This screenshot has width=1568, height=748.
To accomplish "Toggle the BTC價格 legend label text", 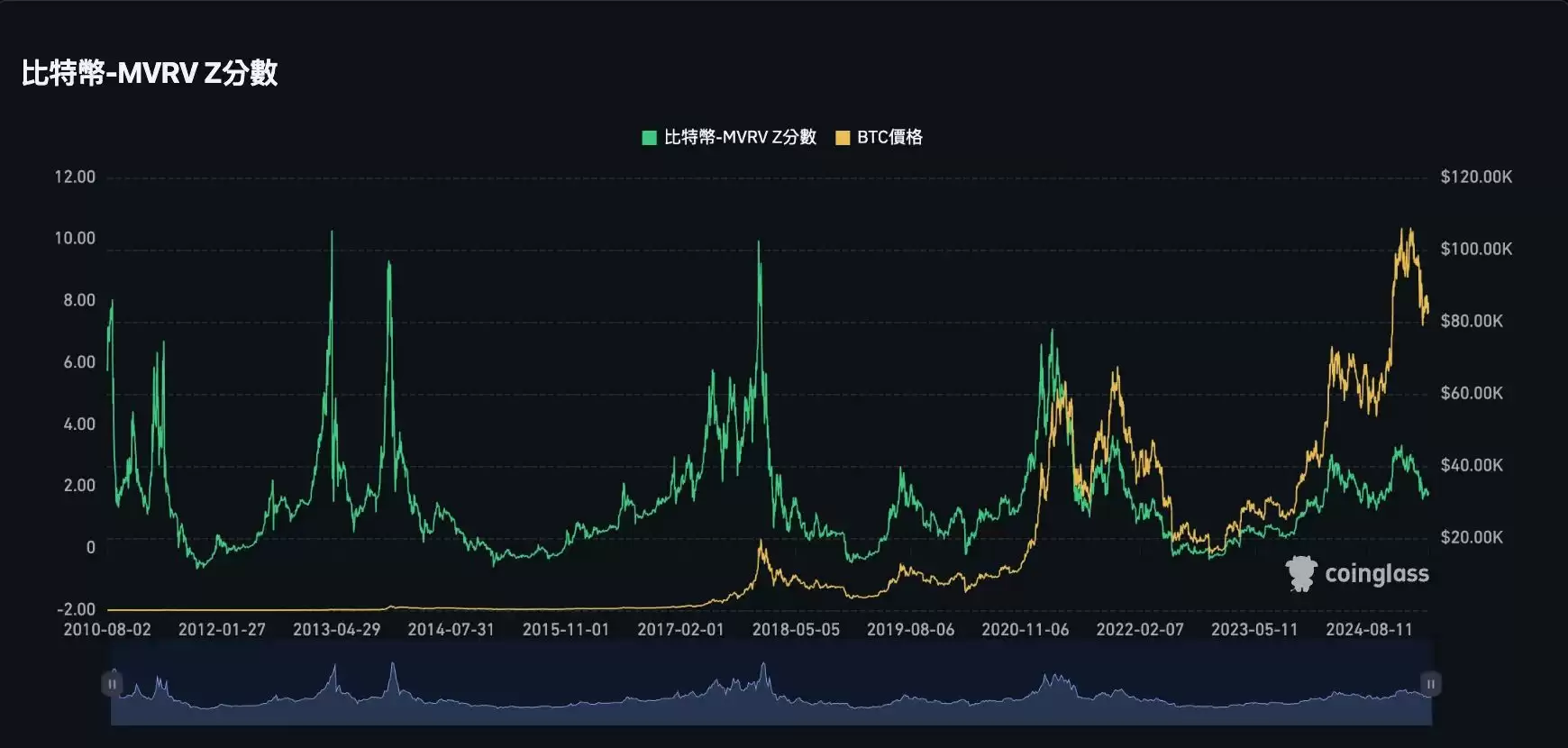I will pos(889,137).
